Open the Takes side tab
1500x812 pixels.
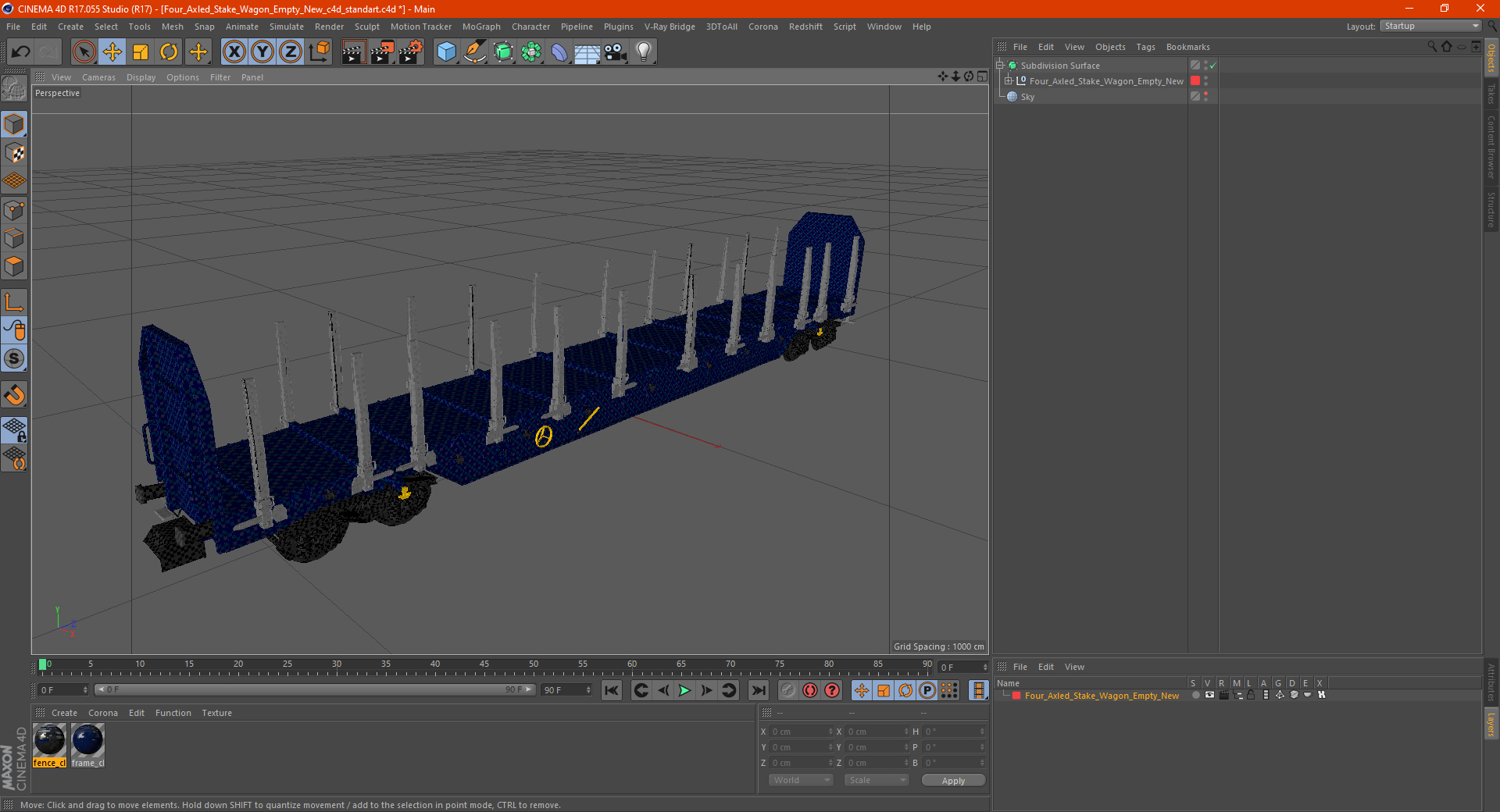(1491, 94)
